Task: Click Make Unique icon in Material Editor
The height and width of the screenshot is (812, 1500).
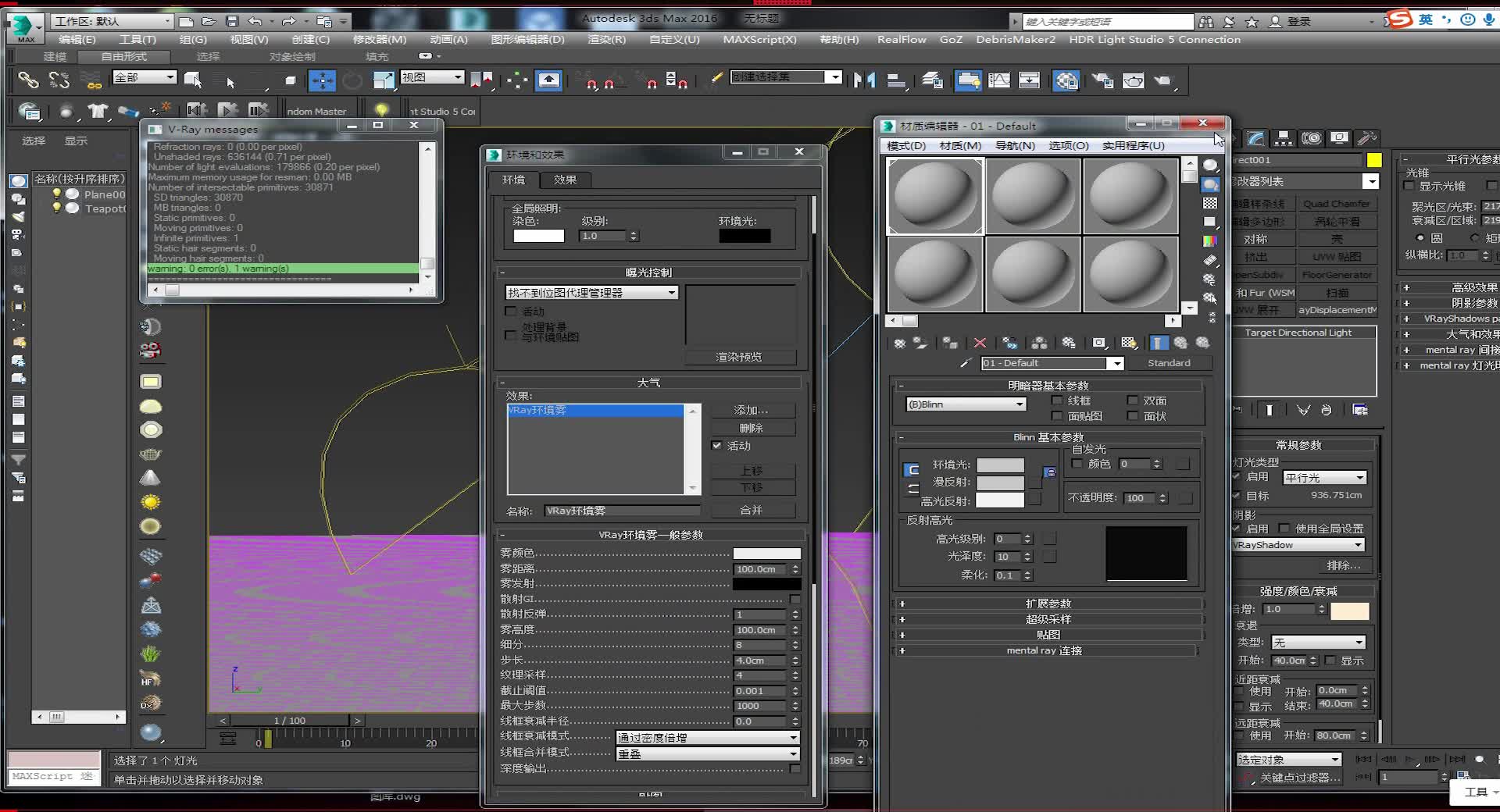Action: point(1010,343)
